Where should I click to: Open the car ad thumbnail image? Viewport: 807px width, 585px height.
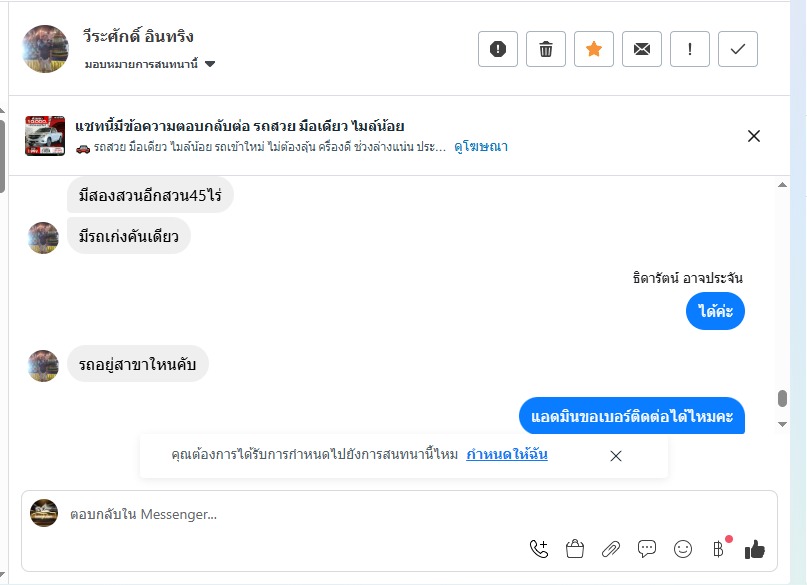click(x=45, y=136)
